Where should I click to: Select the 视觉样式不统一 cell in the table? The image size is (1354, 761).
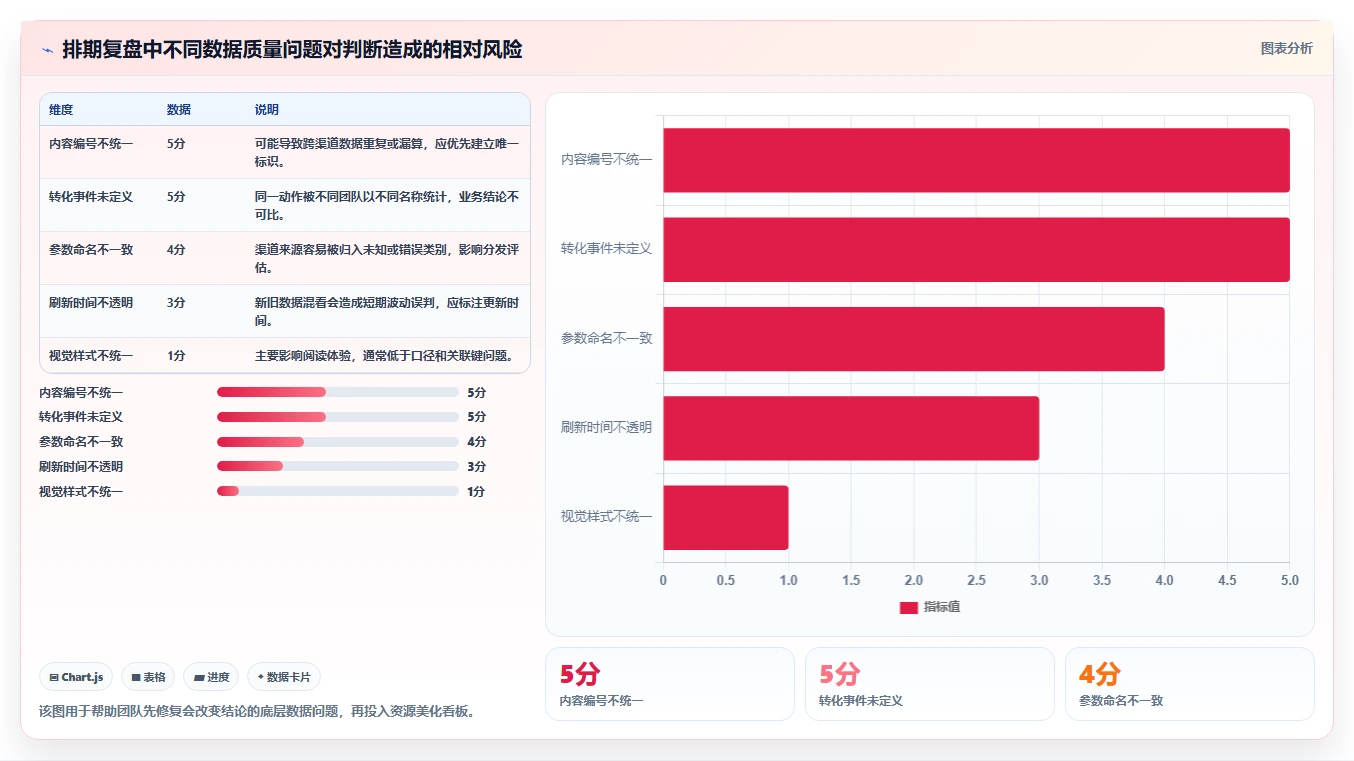pyautogui.click(x=91, y=356)
